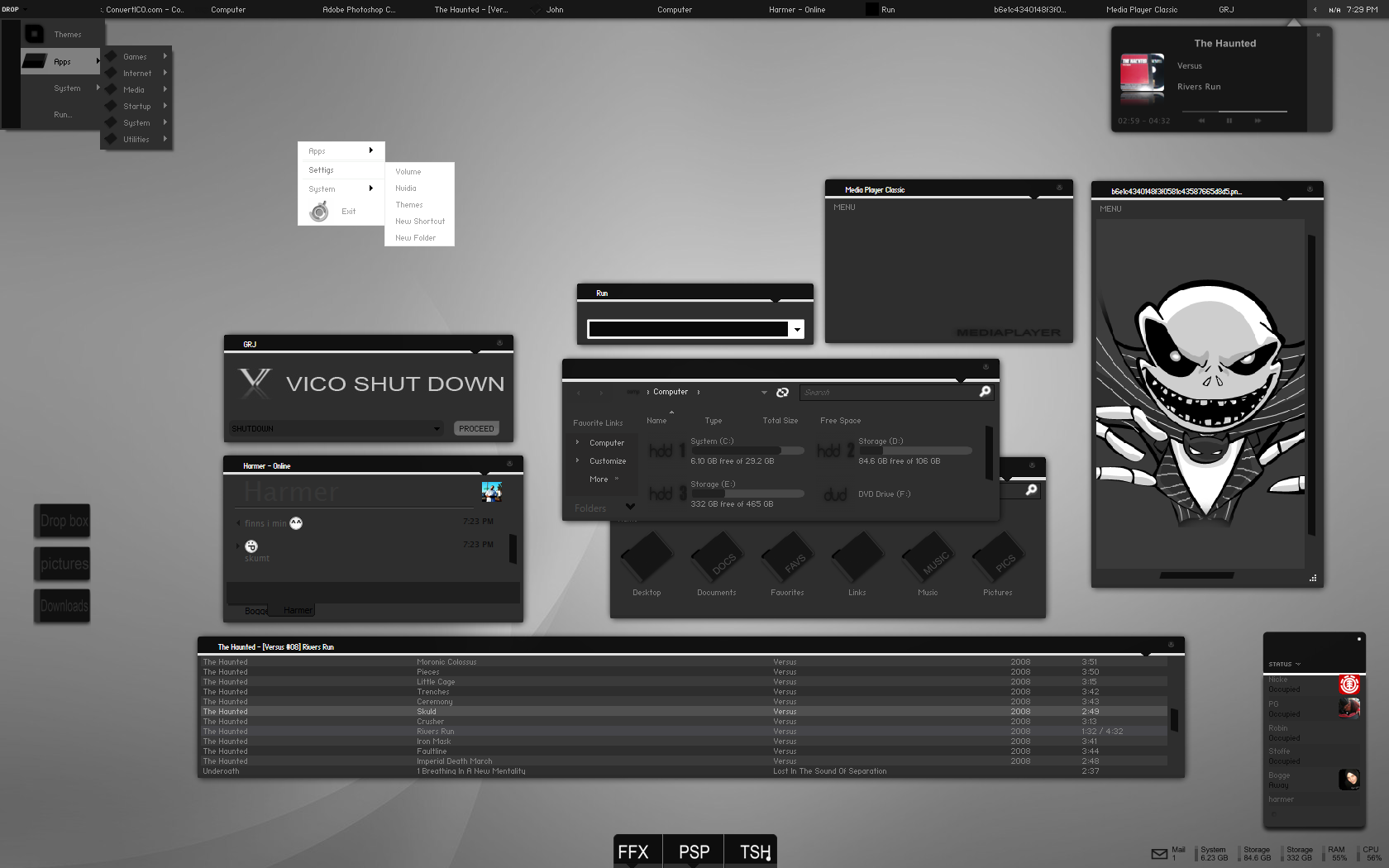
Task: Open the Internet submenu entry
Action: (137, 74)
